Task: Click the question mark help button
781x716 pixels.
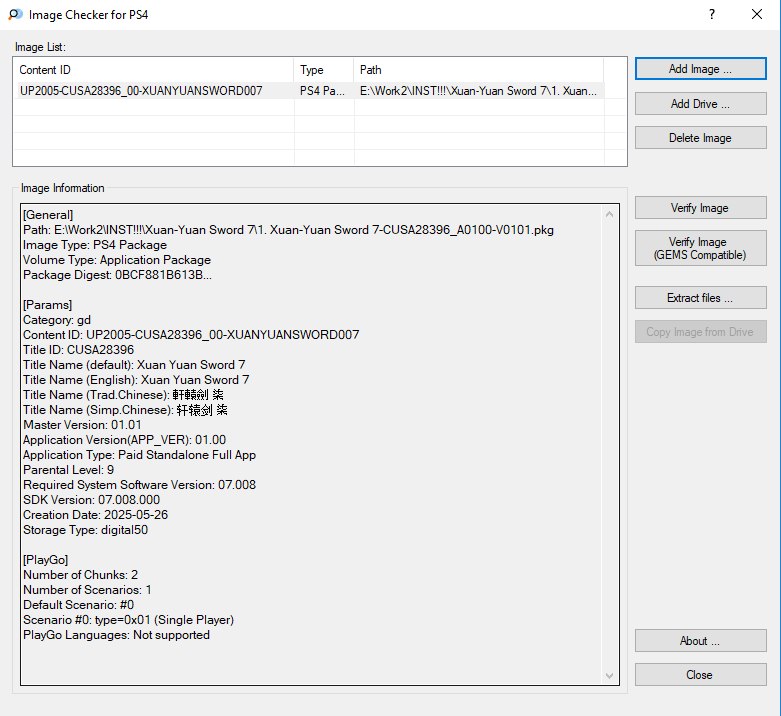Action: [711, 15]
